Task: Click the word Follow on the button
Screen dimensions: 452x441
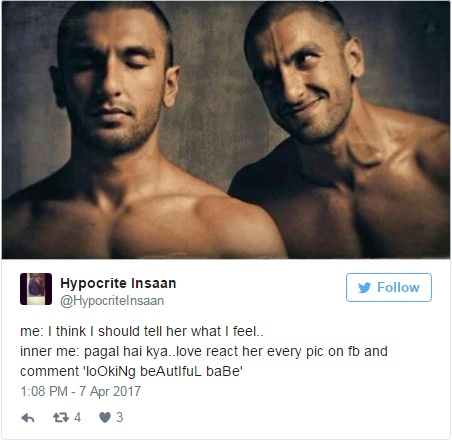Action: 398,287
